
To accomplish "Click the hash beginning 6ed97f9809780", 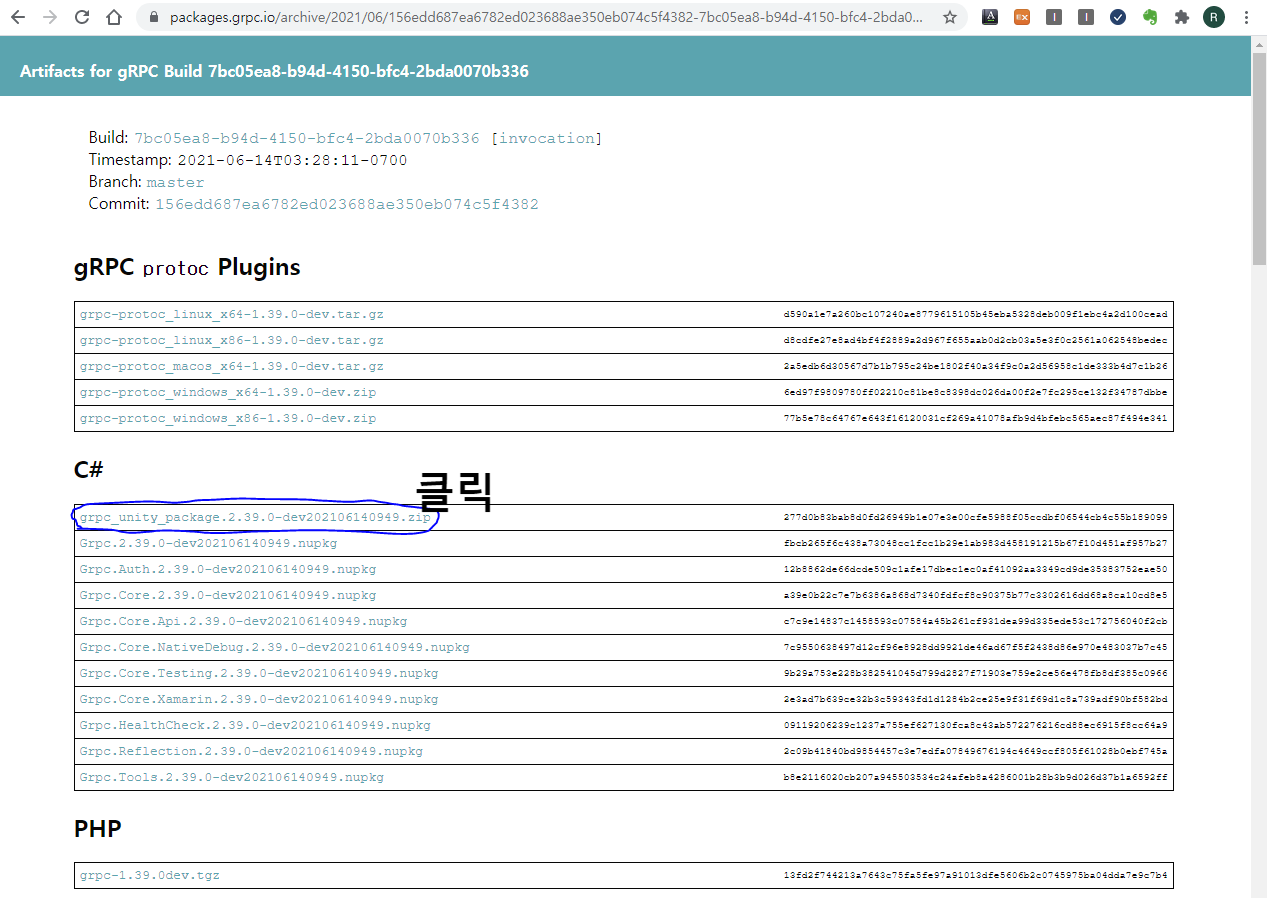I will [975, 392].
